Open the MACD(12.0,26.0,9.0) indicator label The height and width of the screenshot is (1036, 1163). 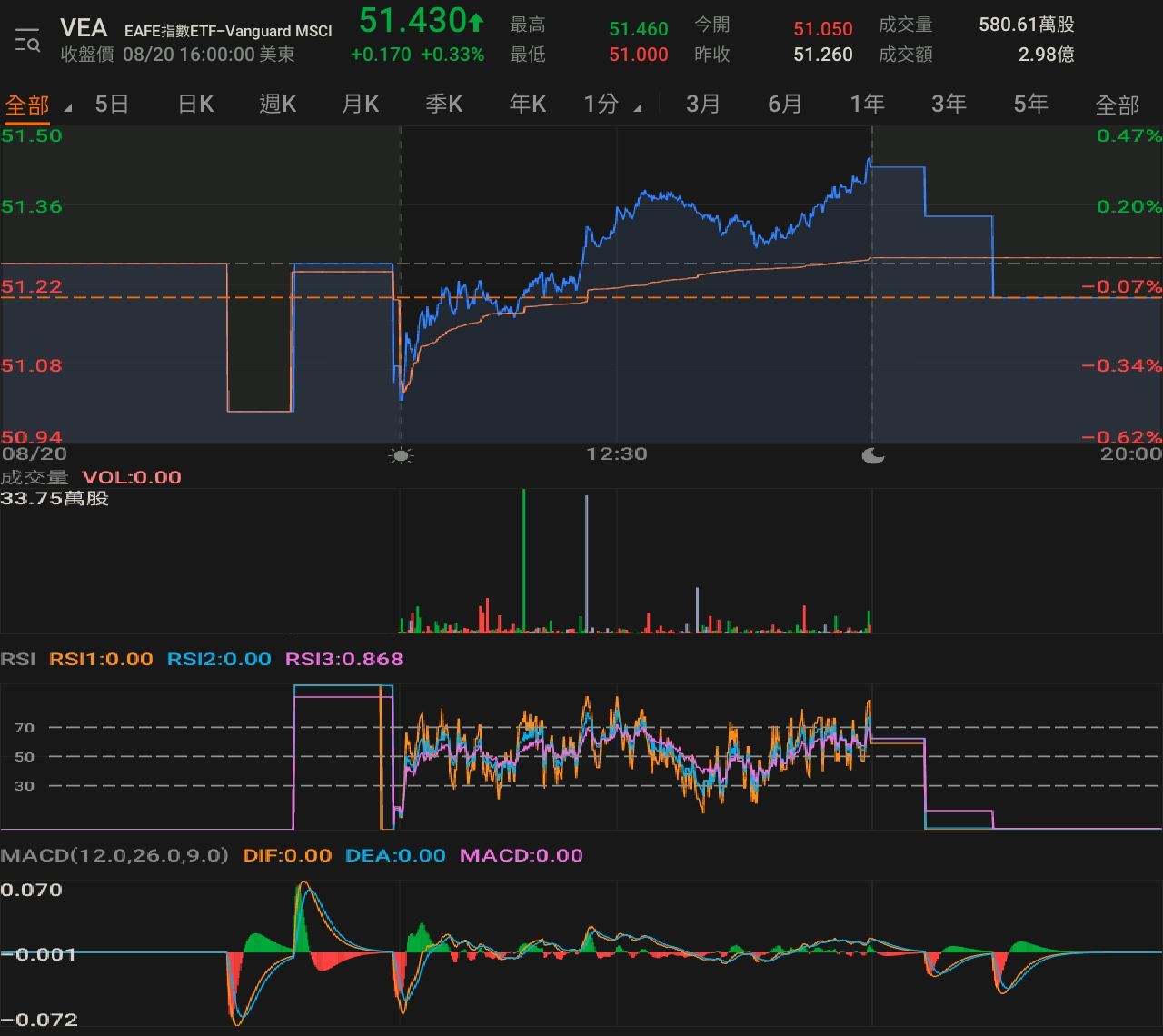[114, 855]
